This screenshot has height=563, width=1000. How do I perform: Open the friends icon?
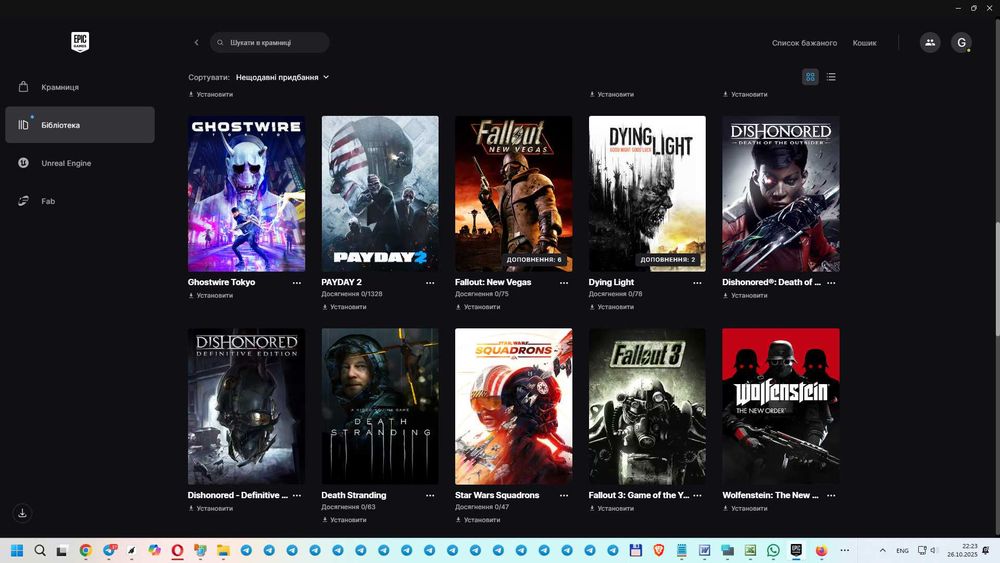click(930, 43)
